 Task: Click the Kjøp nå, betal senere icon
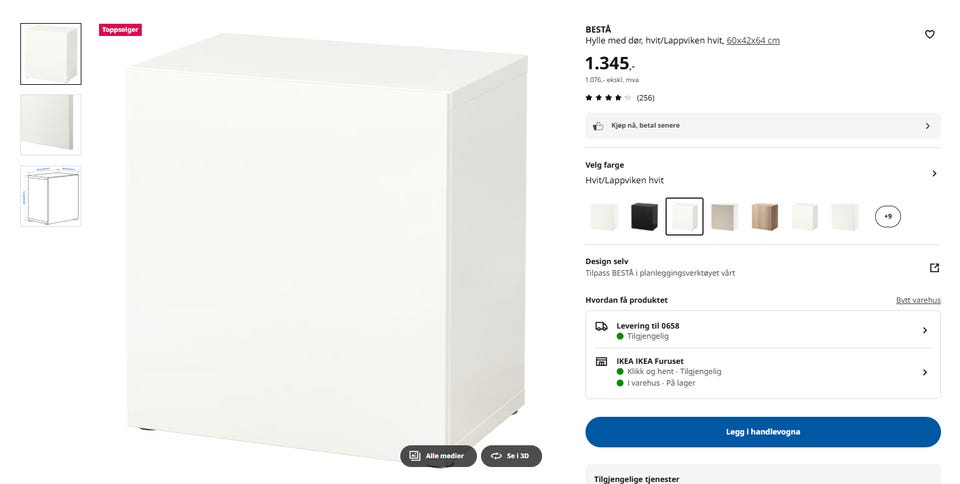click(598, 126)
